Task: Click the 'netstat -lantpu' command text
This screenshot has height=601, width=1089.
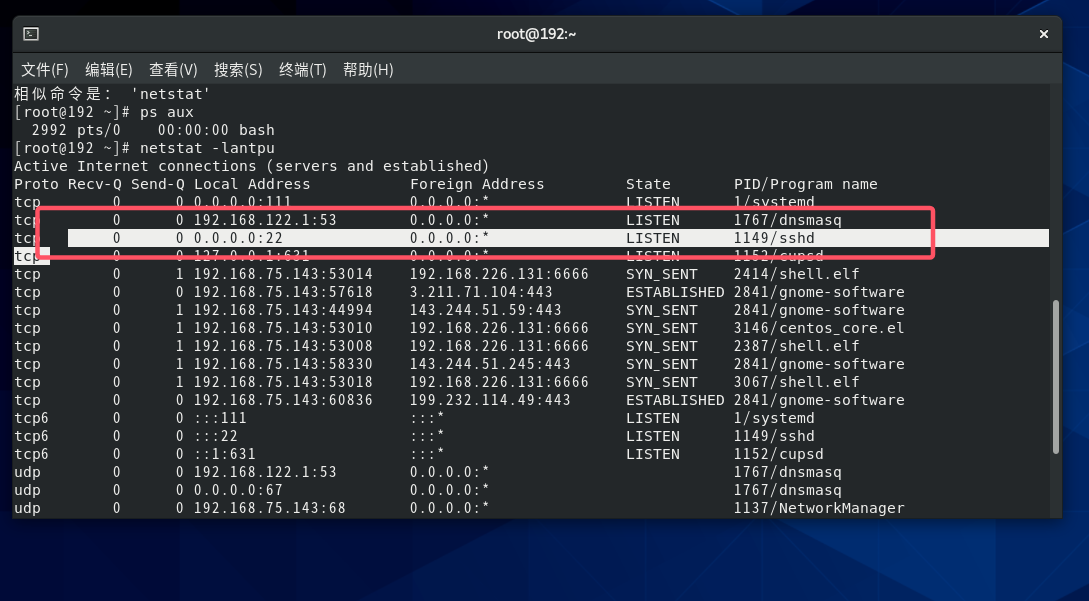Action: pos(207,148)
